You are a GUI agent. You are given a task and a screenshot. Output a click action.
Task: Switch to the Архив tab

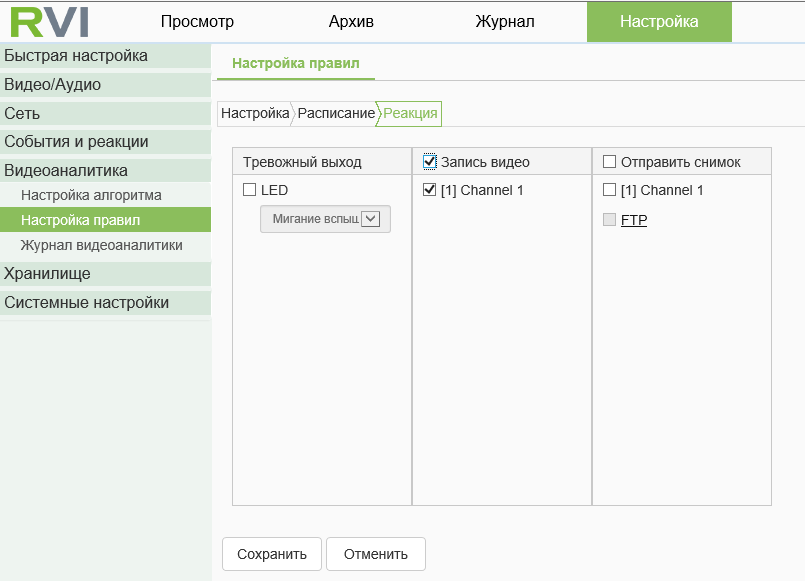[x=351, y=22]
